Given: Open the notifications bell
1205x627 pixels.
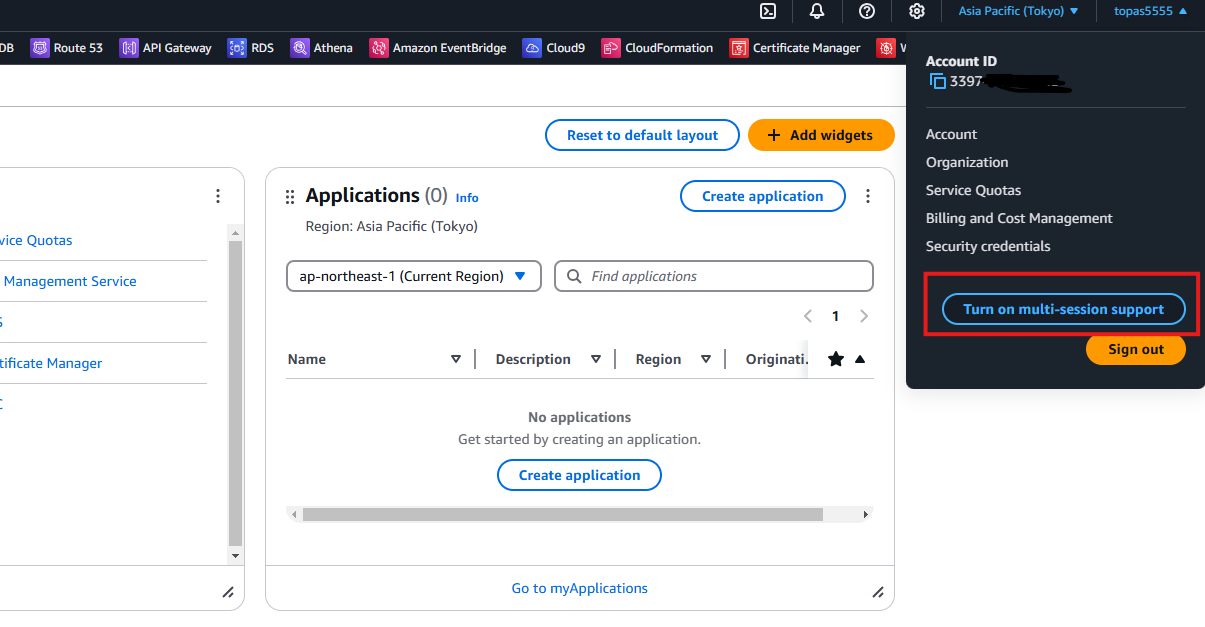Looking at the screenshot, I should (817, 11).
